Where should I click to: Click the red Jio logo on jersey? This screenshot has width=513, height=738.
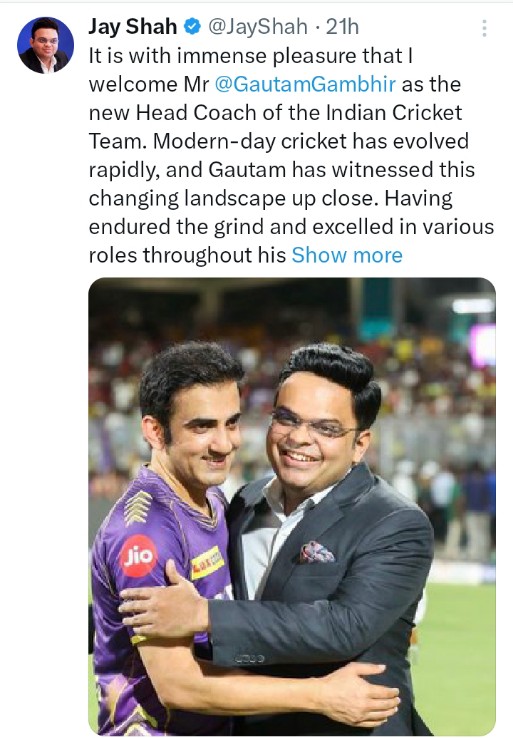[138, 556]
